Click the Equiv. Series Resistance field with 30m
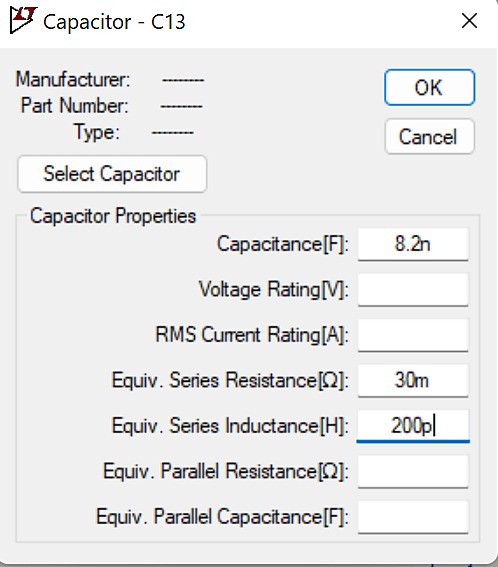 (x=413, y=380)
